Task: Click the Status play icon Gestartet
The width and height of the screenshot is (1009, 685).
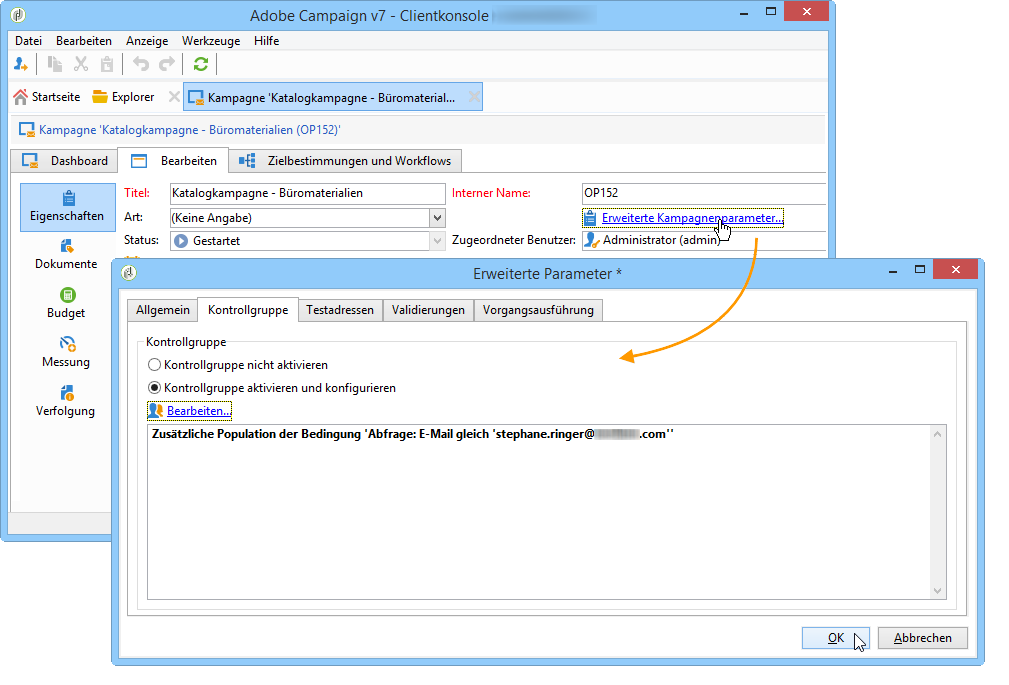Action: click(181, 241)
